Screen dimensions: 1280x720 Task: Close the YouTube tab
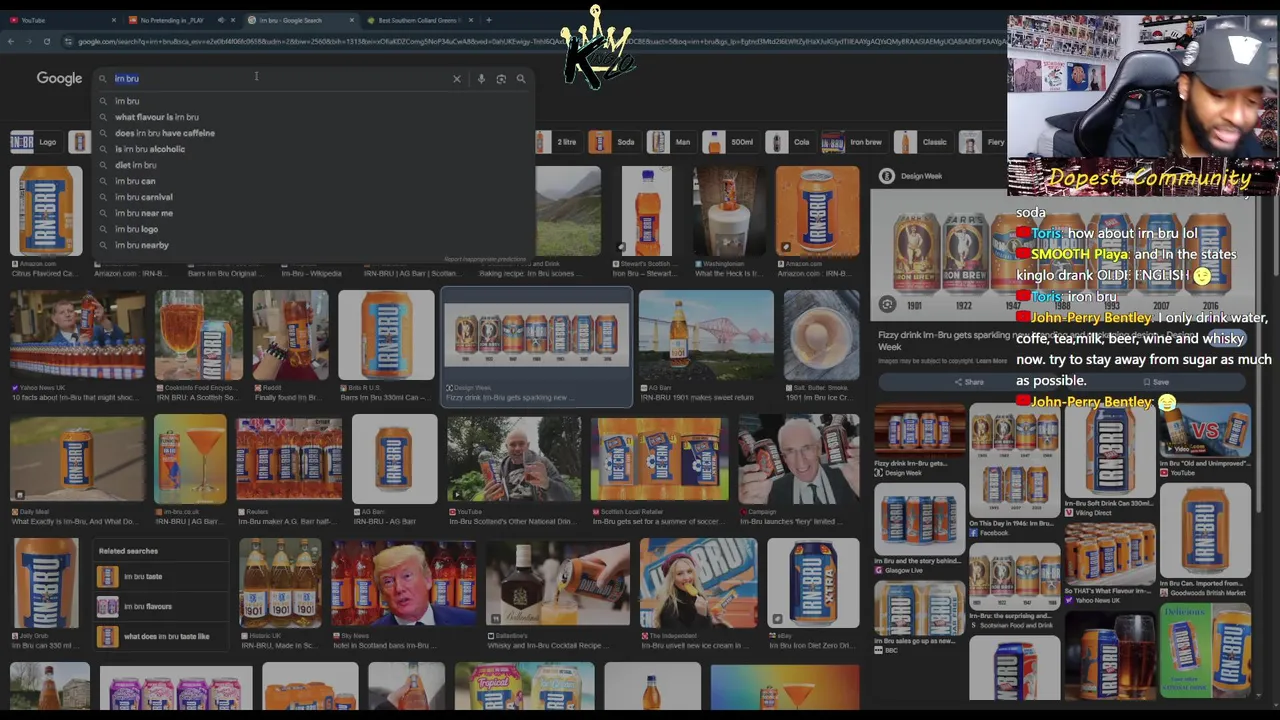113,20
